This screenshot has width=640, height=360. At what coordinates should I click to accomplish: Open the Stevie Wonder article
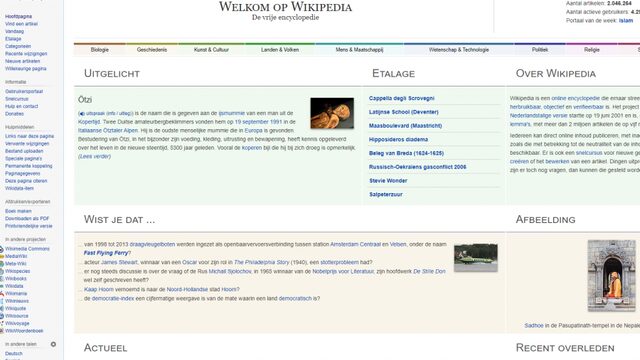pyautogui.click(x=388, y=181)
